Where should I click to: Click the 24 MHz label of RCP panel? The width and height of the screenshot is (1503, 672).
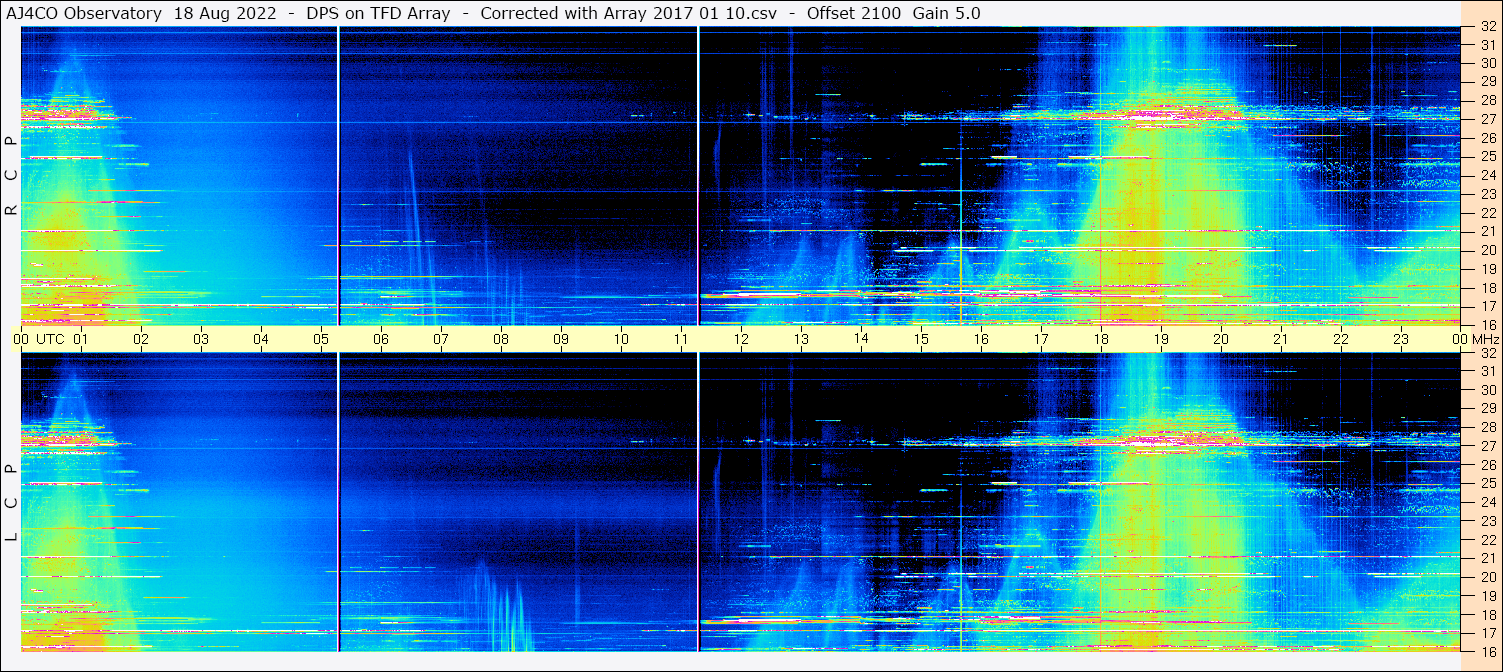(x=1487, y=175)
